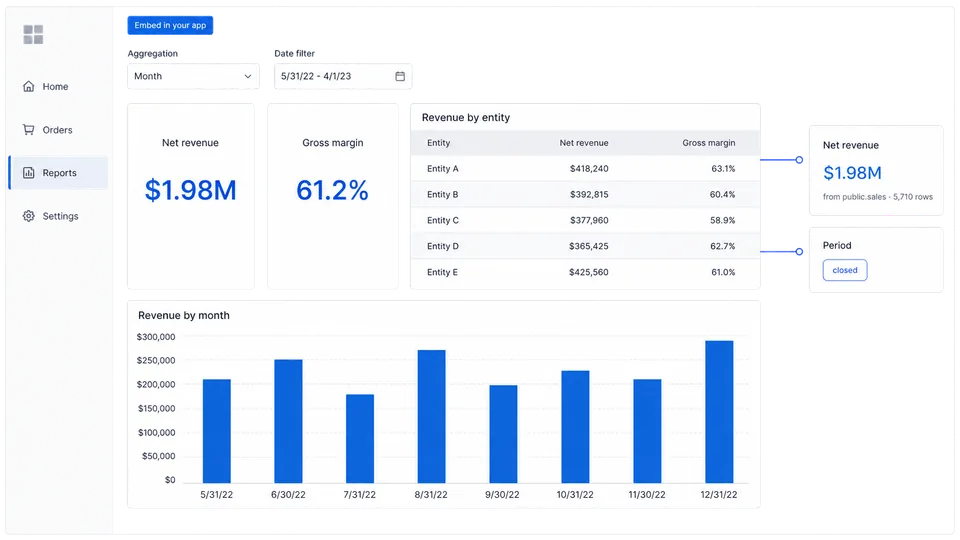Select the Reports sidebar item
The width and height of the screenshot is (960, 540).
[x=58, y=173]
